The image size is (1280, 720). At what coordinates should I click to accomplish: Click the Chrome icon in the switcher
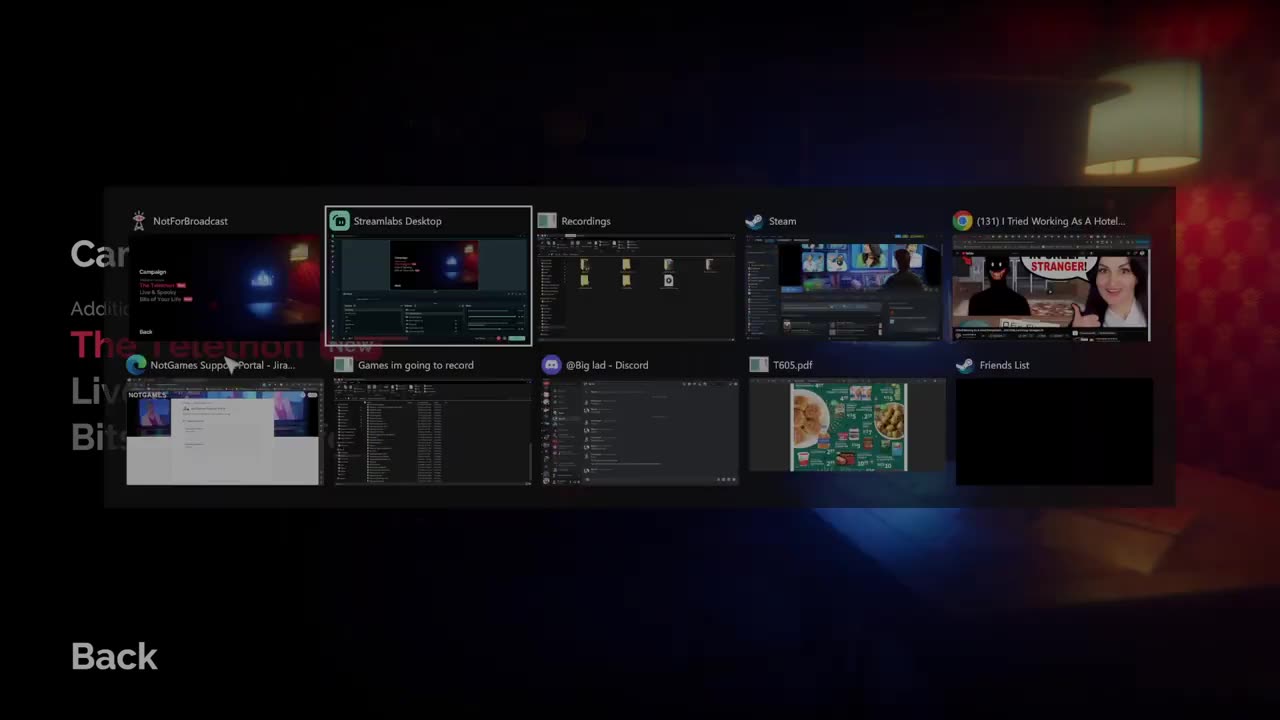962,221
